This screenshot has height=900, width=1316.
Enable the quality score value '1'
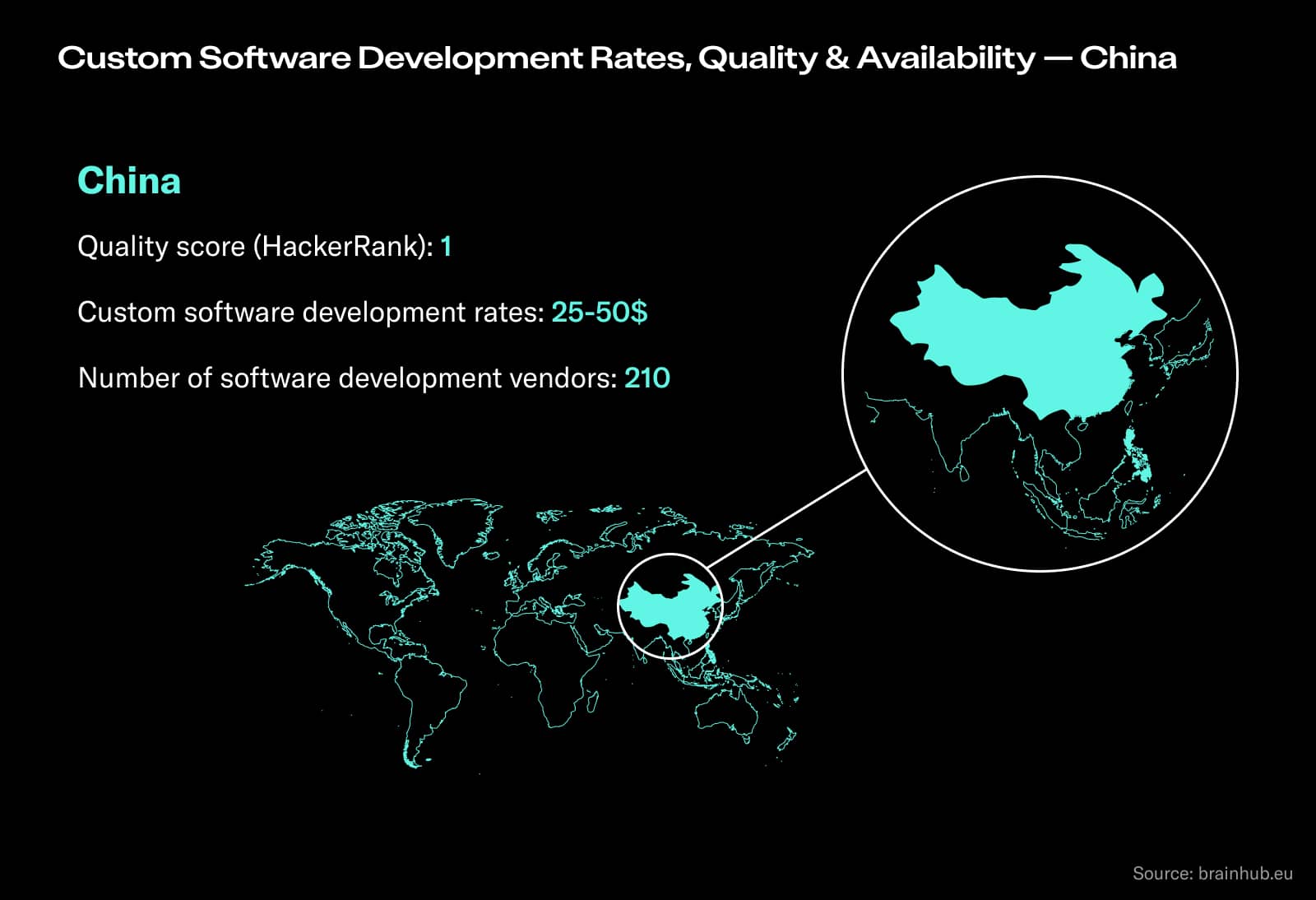446,246
